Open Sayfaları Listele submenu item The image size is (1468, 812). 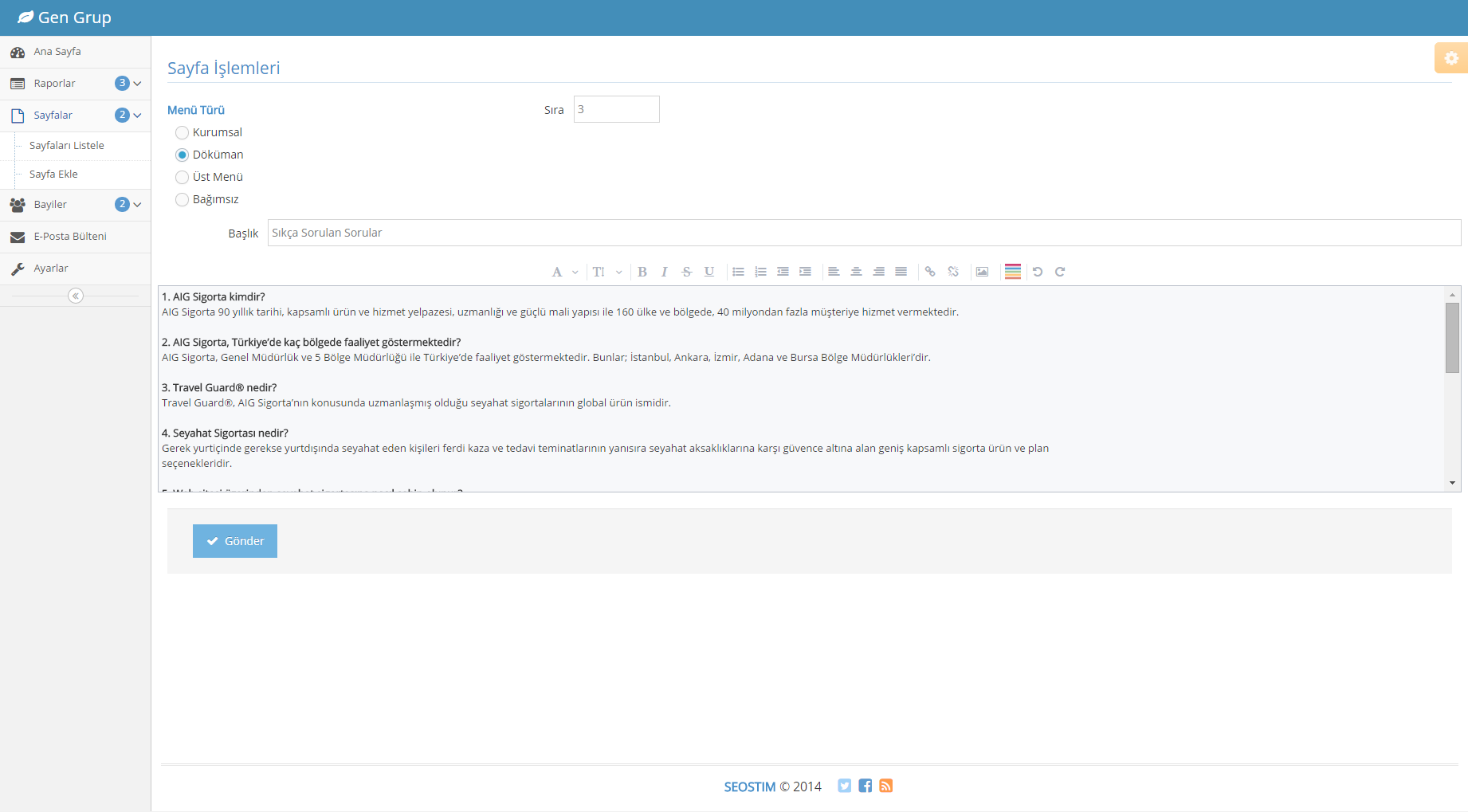[x=75, y=146]
